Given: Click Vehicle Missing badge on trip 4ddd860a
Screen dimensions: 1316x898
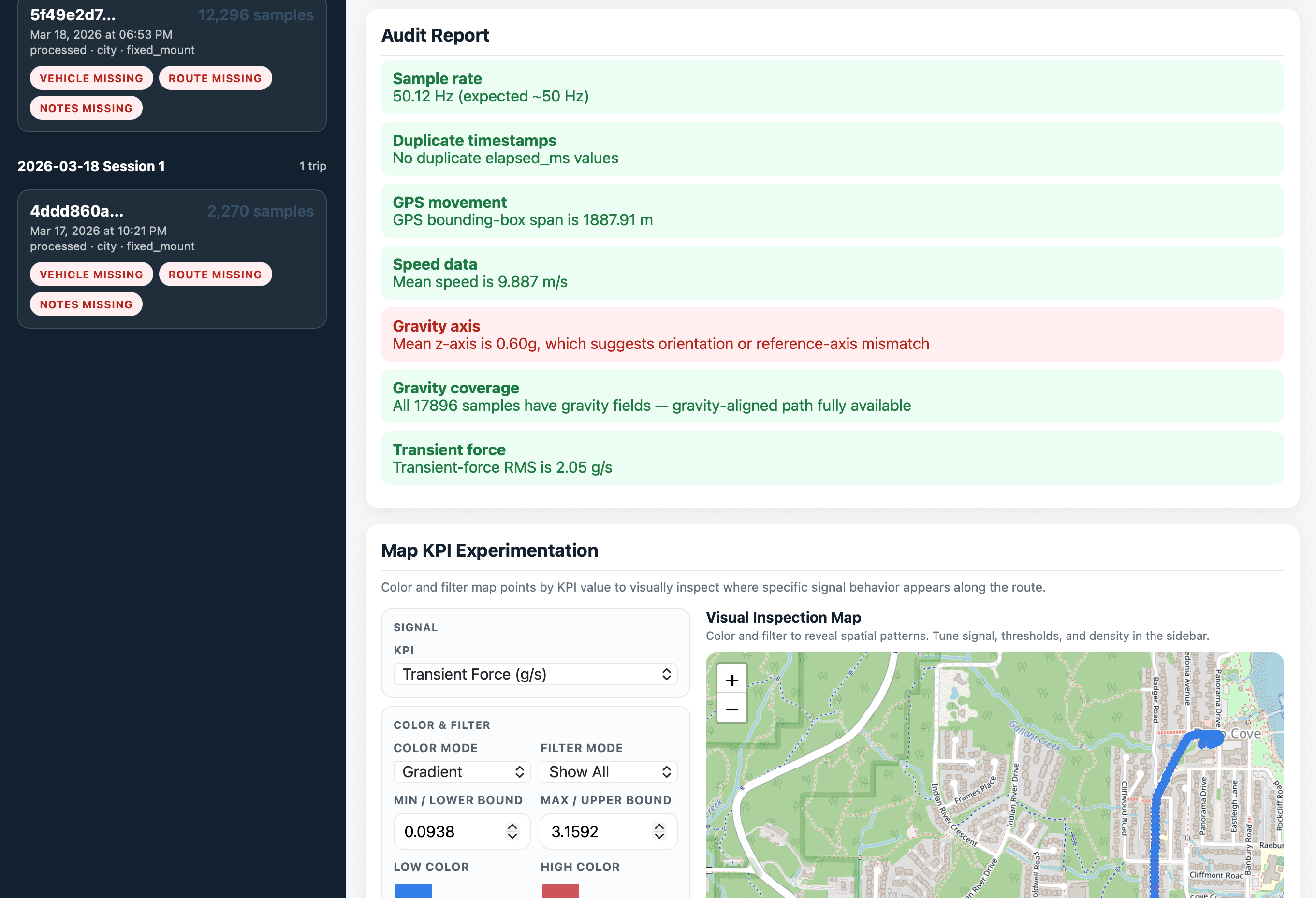Looking at the screenshot, I should coord(91,275).
